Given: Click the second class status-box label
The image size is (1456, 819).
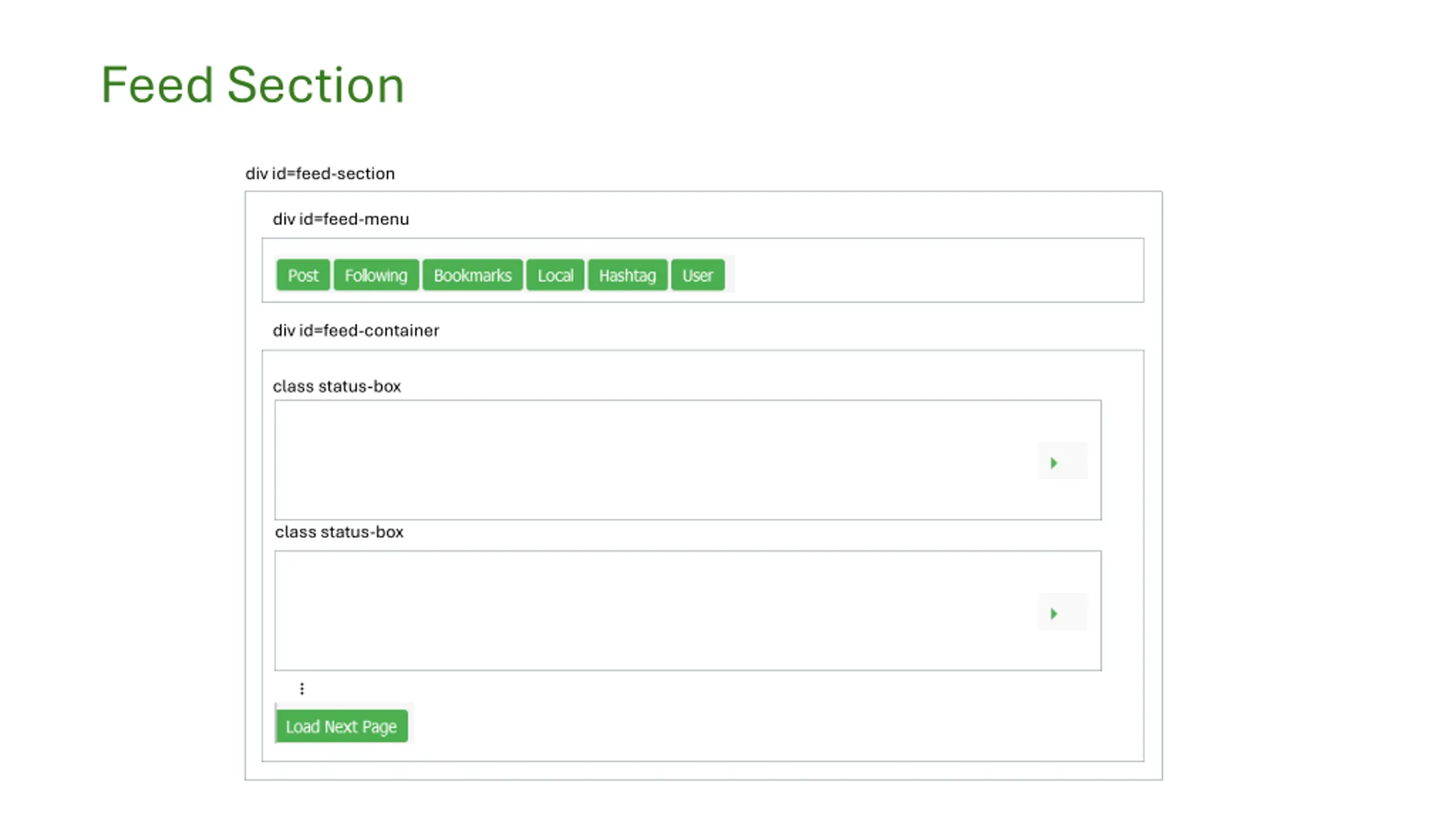Looking at the screenshot, I should [x=339, y=532].
